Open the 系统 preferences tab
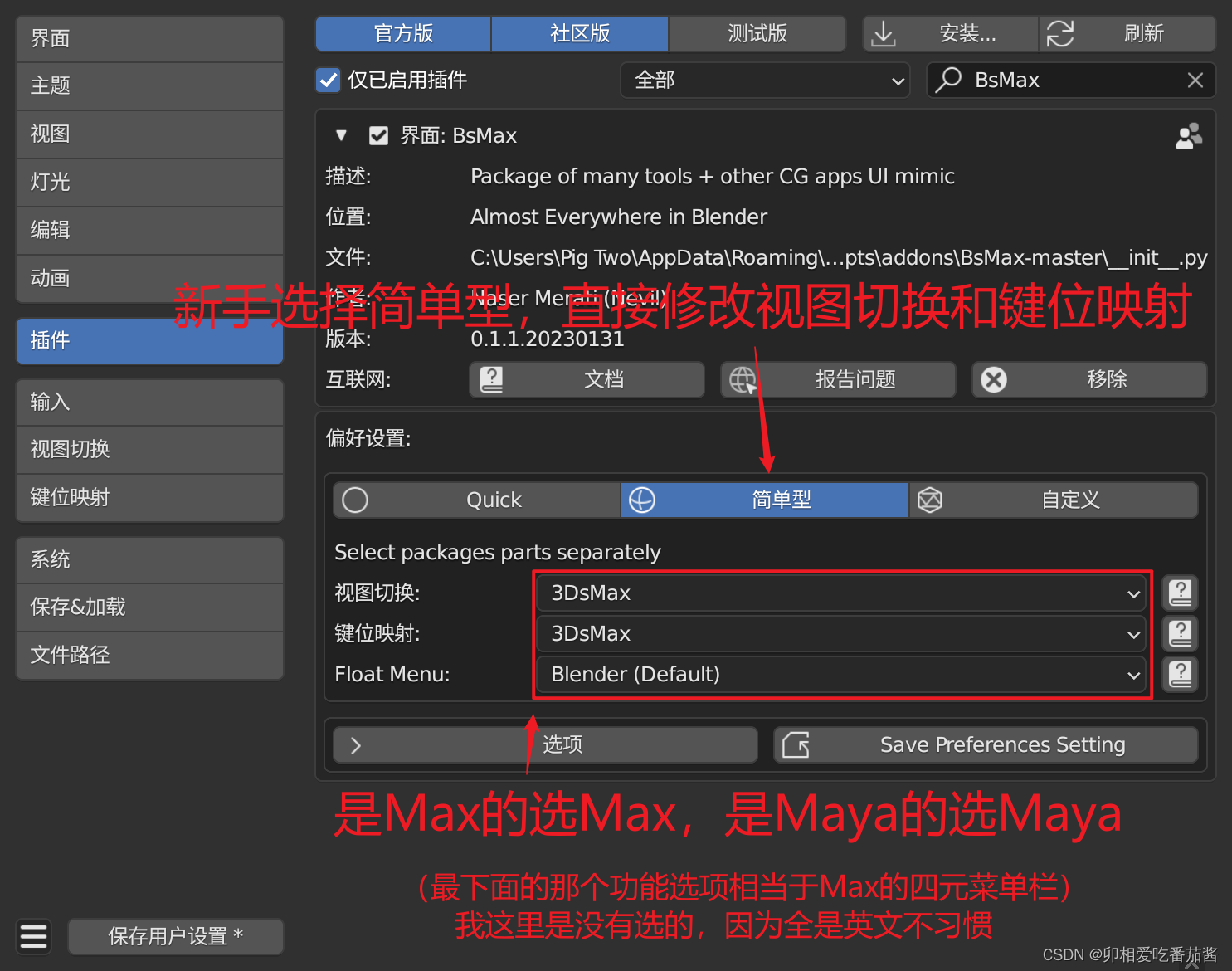 pyautogui.click(x=150, y=560)
